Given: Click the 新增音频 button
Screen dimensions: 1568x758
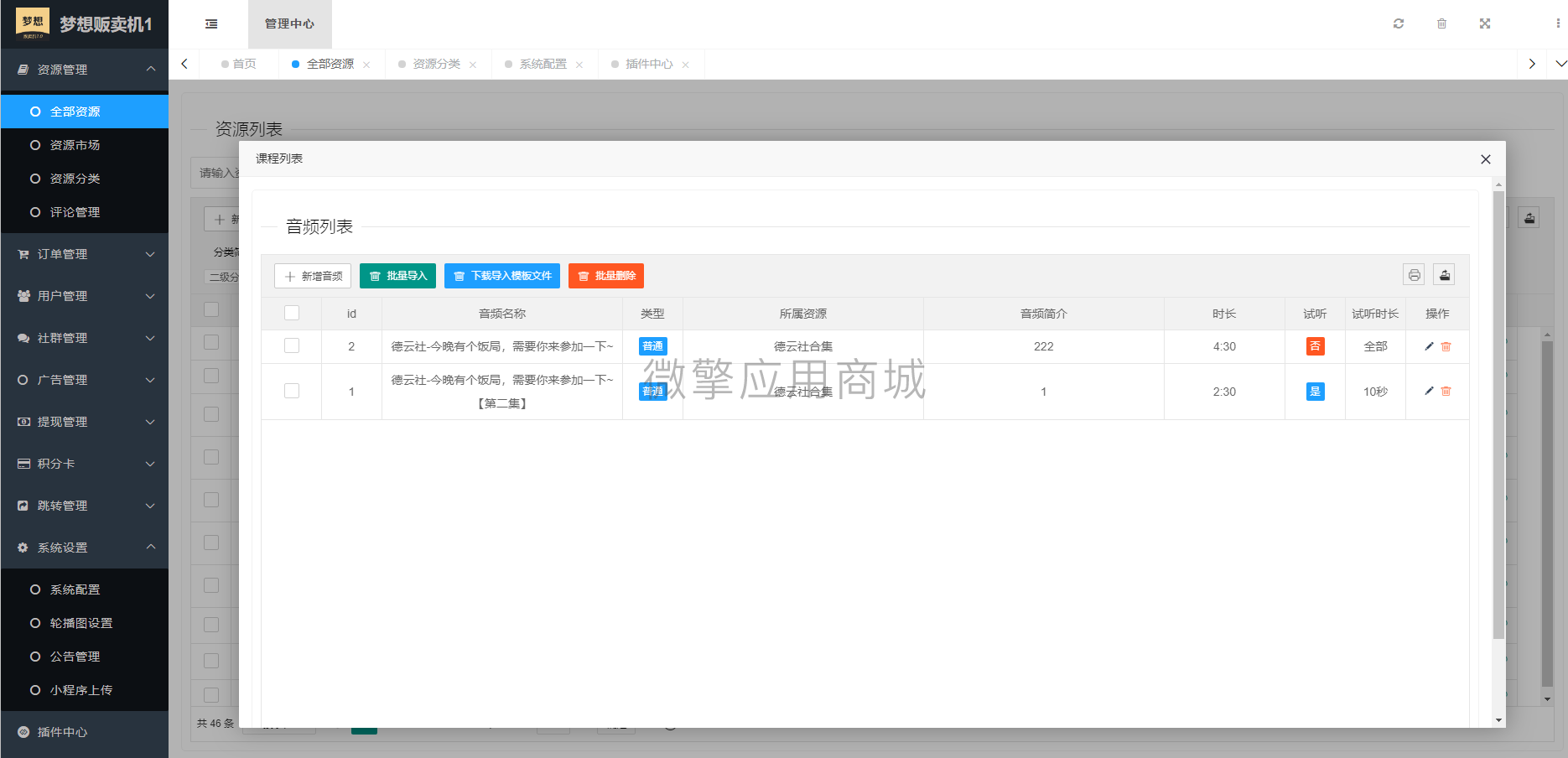Looking at the screenshot, I should coord(313,276).
